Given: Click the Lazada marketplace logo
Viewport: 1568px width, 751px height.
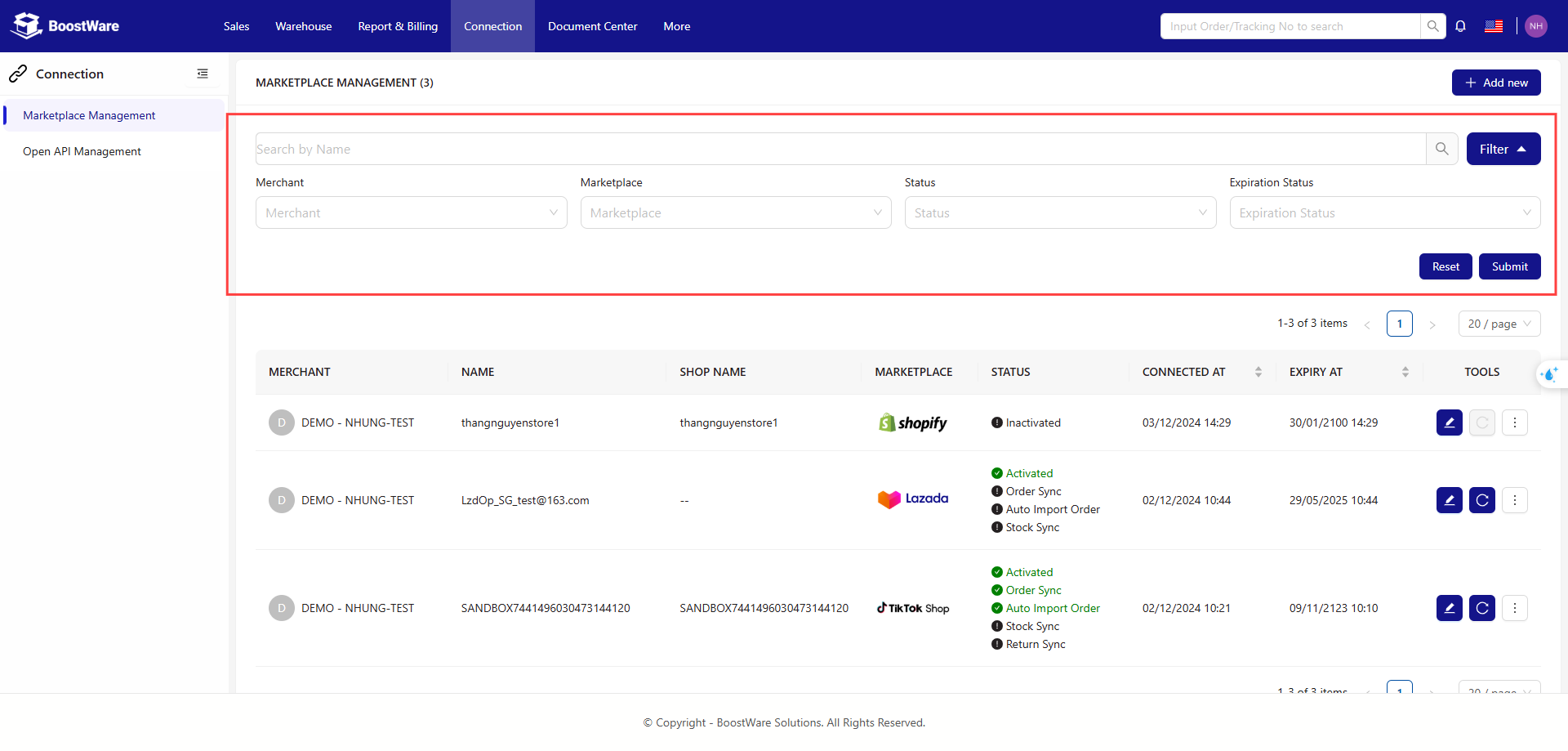Looking at the screenshot, I should pyautogui.click(x=913, y=498).
